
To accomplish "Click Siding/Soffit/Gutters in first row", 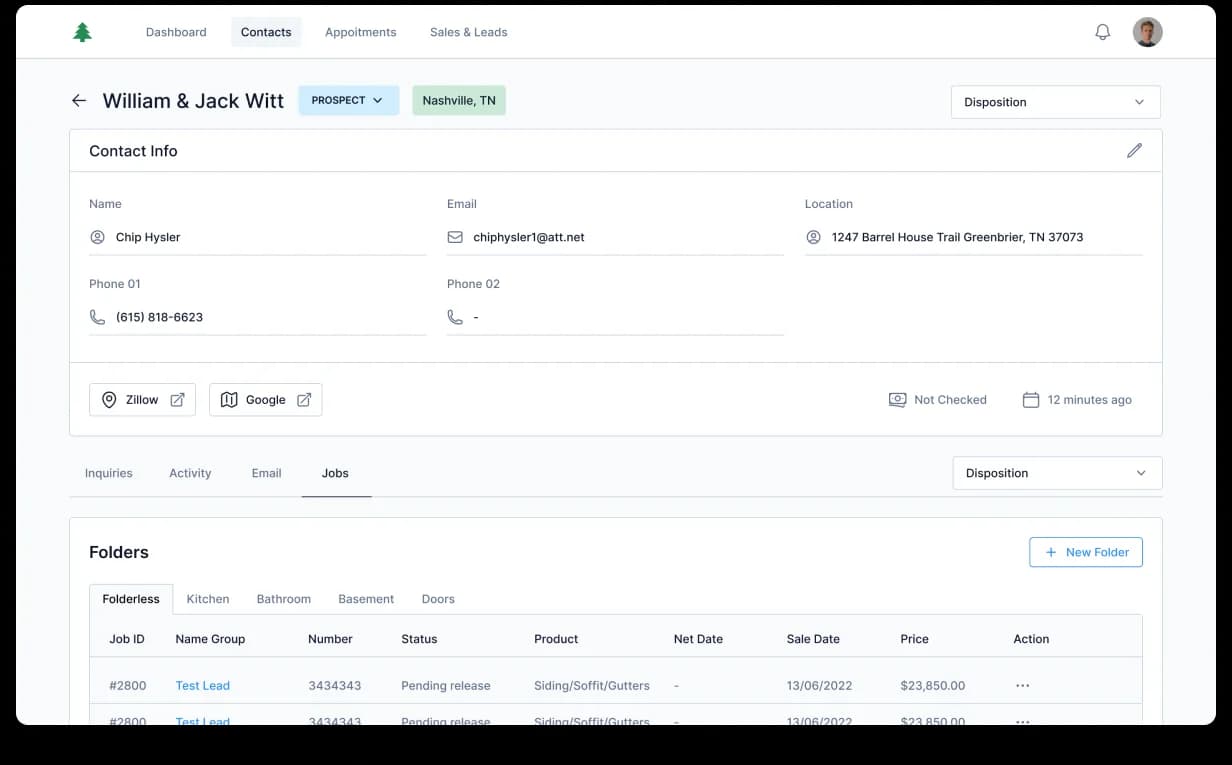I will click(x=592, y=686).
